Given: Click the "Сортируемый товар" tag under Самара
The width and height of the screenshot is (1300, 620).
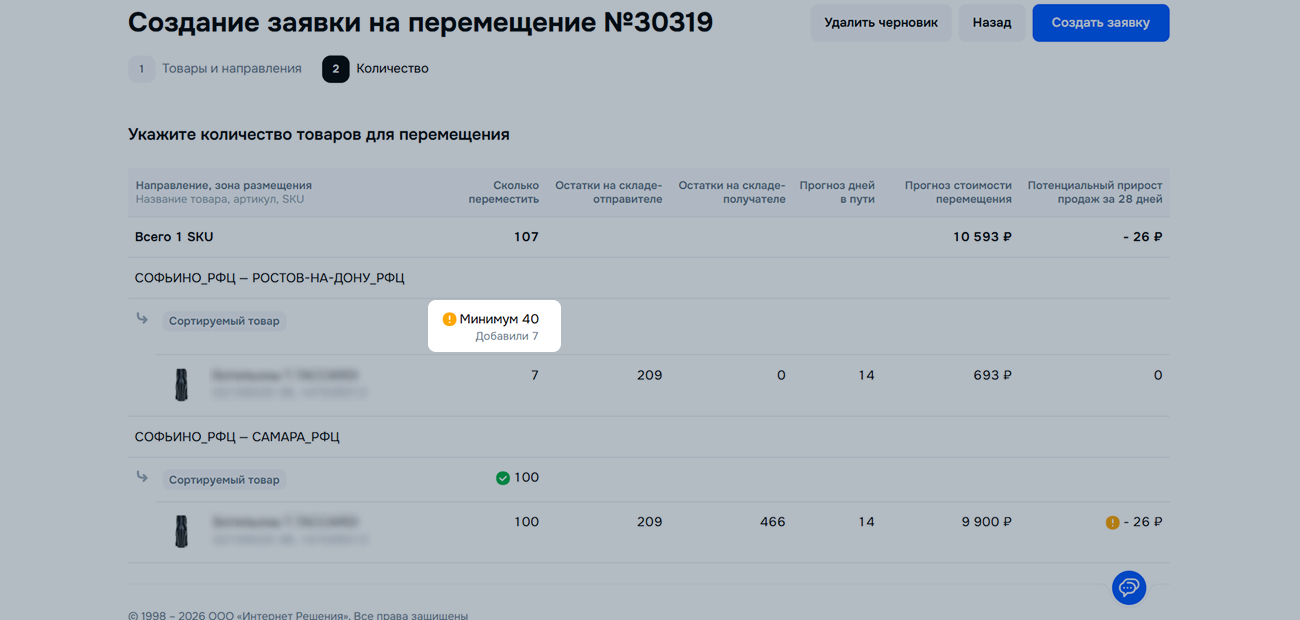Looking at the screenshot, I should click(224, 480).
